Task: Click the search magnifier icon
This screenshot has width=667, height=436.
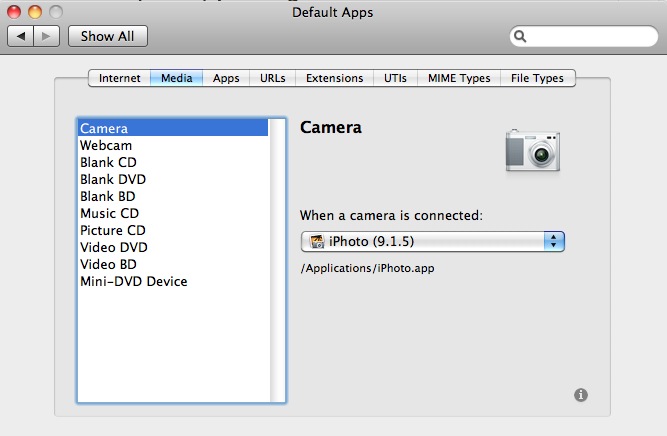Action: click(520, 36)
